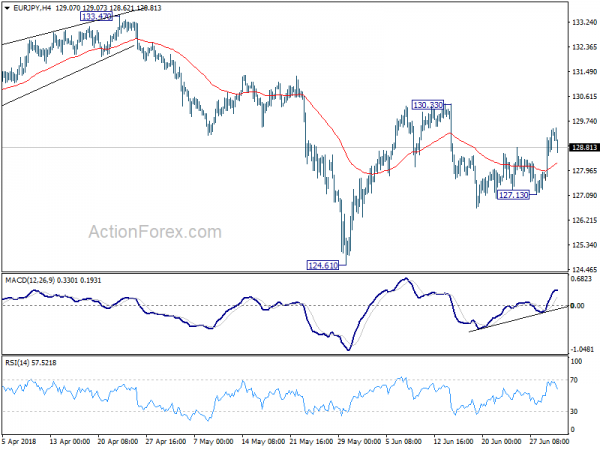Click the MACD scale value 0.6823
600x450 pixels.
click(581, 279)
